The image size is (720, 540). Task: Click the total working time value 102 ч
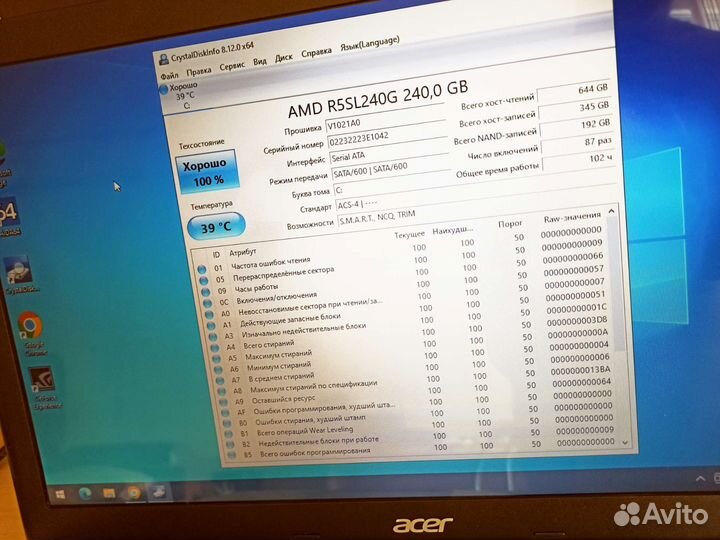coord(579,160)
